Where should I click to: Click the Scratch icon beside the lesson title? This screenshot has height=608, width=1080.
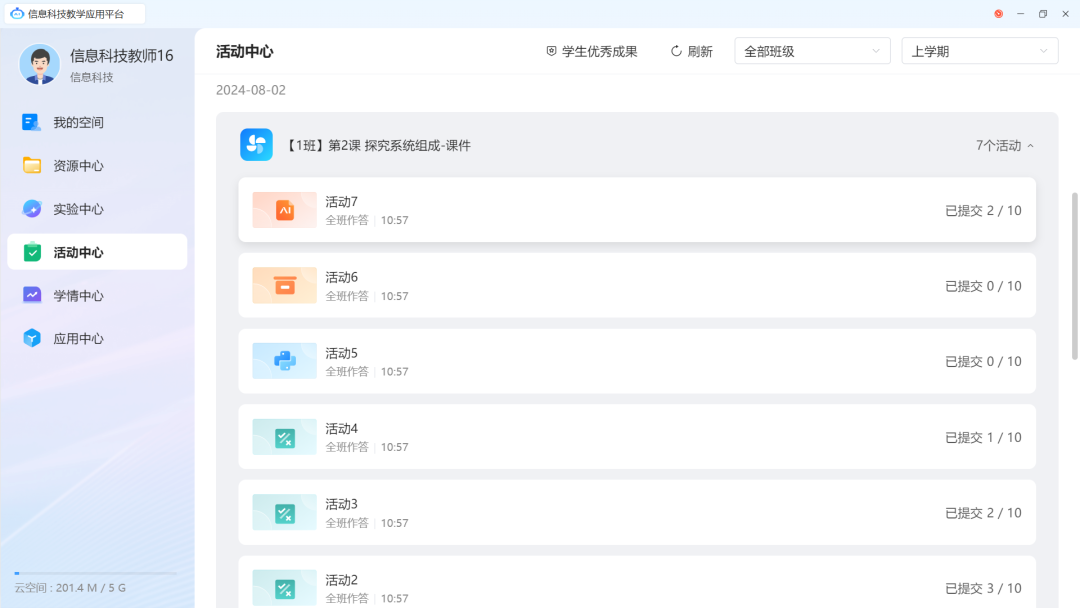click(256, 144)
